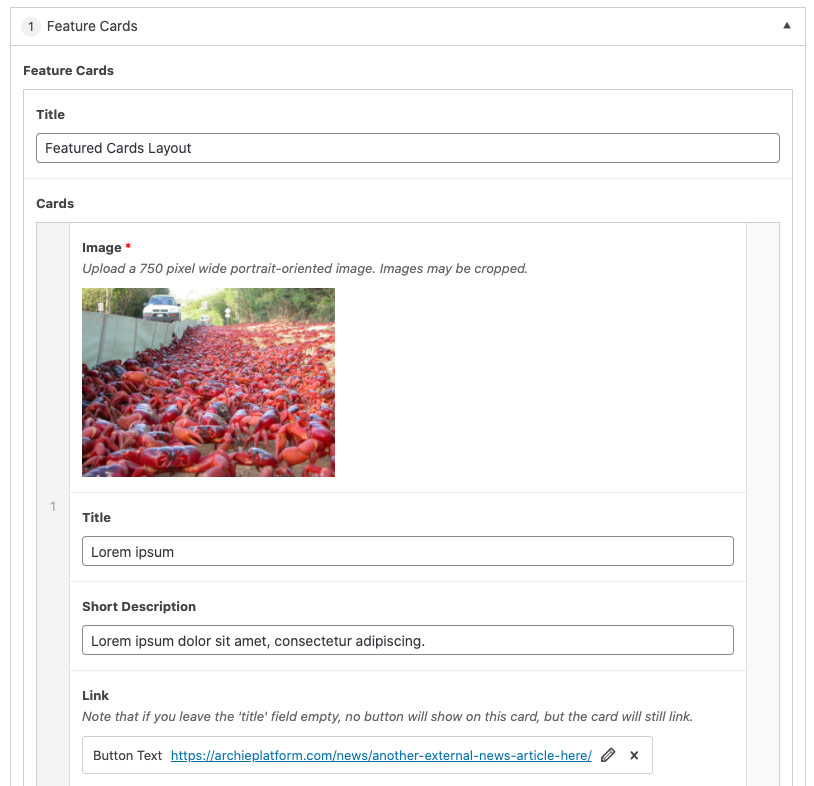814x786 pixels.
Task: Click the pencil icon to edit link
Action: click(x=608, y=756)
